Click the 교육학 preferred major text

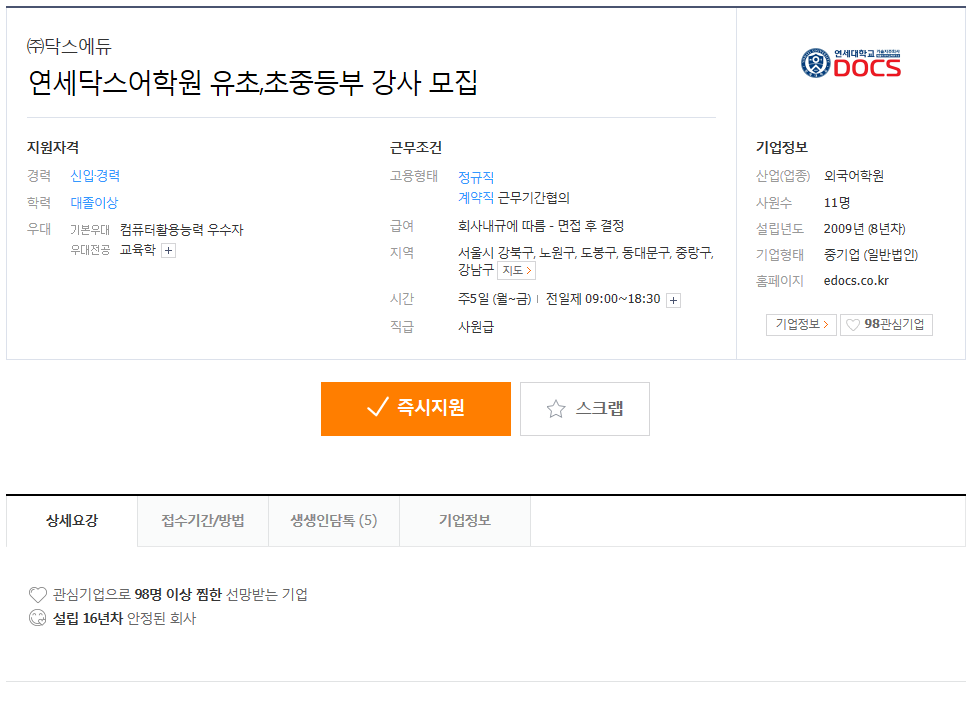pos(138,249)
